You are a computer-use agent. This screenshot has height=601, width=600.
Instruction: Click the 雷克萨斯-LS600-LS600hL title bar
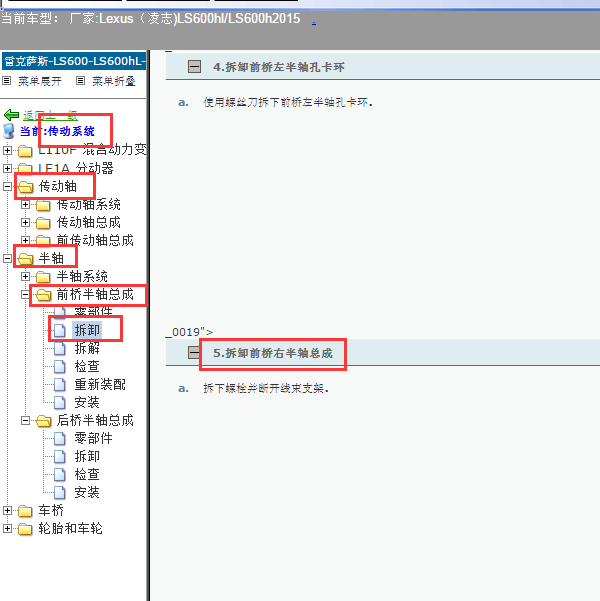(74, 61)
